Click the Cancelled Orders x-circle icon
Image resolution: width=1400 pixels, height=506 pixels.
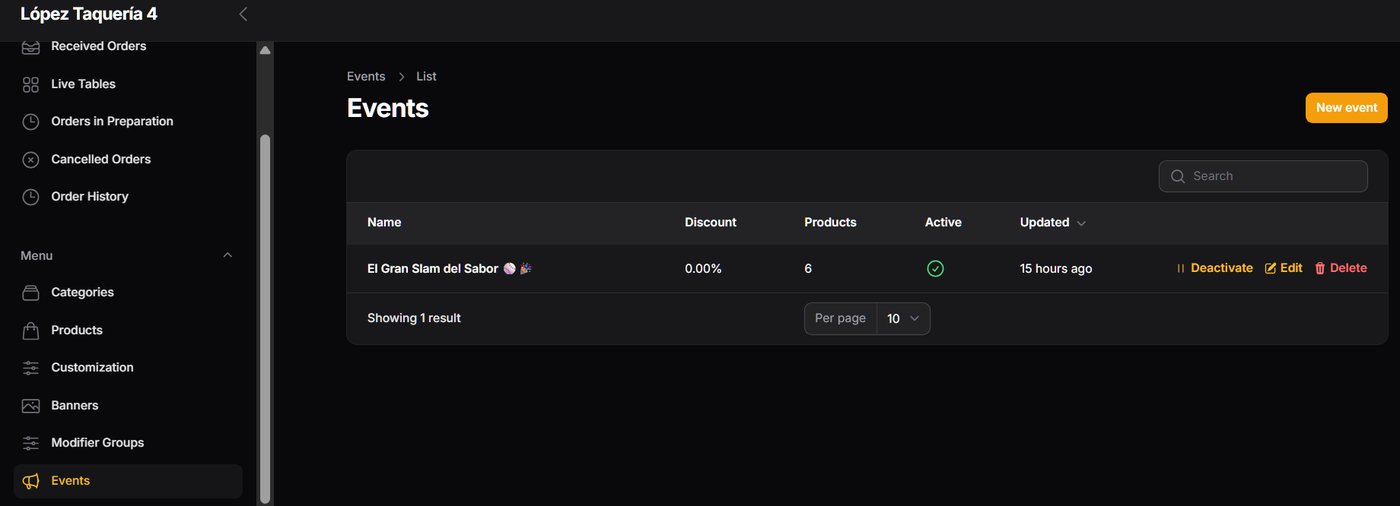coord(31,159)
